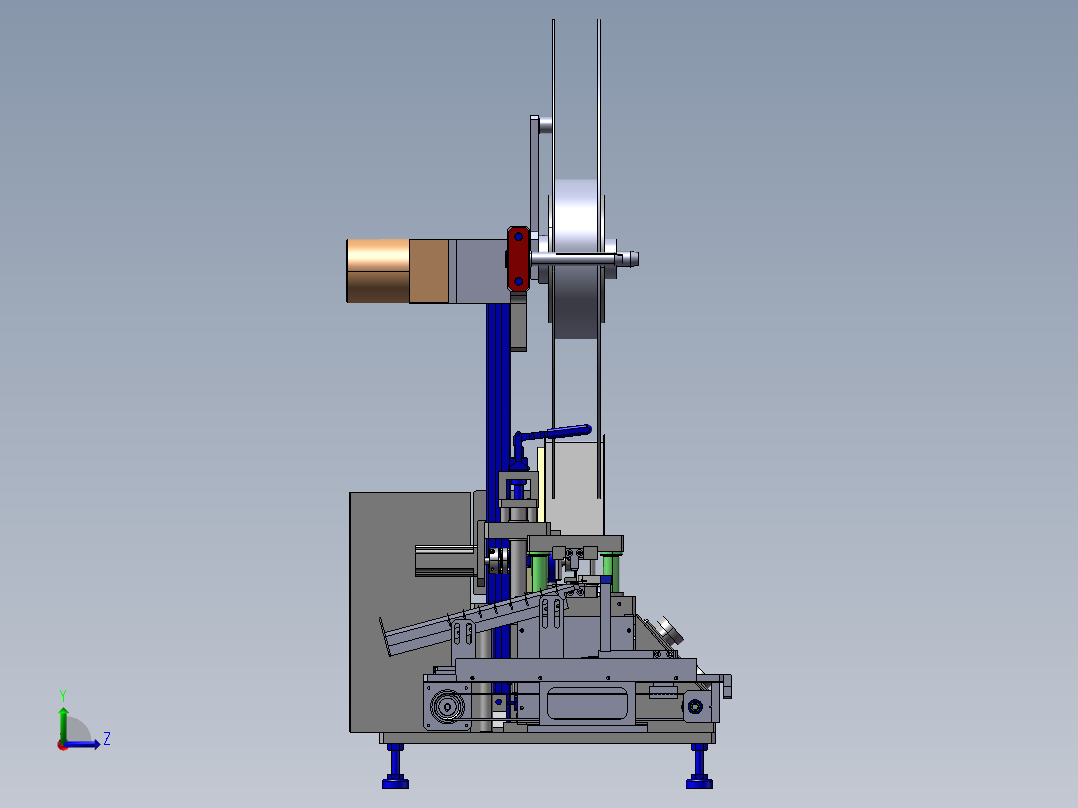Viewport: 1078px width, 808px height.
Task: Select the inclined feed chute
Action: (x=474, y=619)
